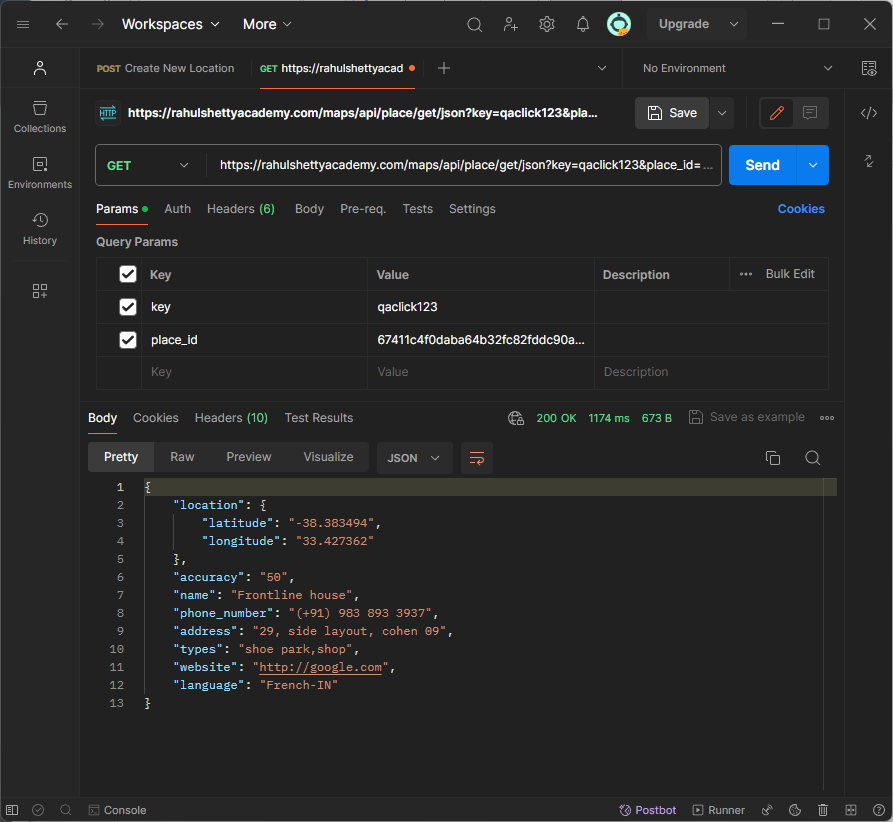This screenshot has height=822, width=893.
Task: Open the JSON format dropdown
Action: (414, 458)
